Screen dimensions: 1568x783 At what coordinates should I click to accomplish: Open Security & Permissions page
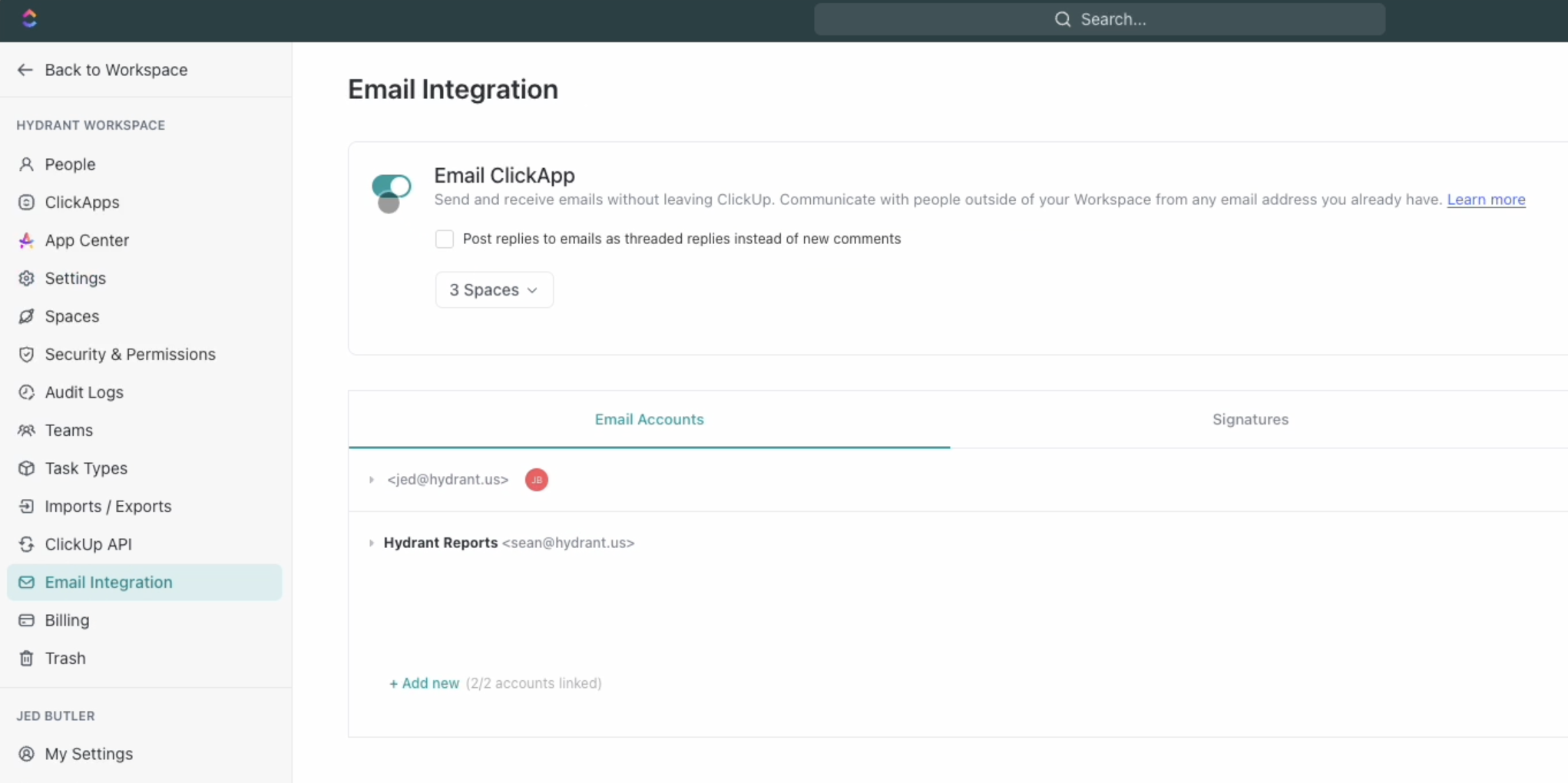[x=144, y=355]
